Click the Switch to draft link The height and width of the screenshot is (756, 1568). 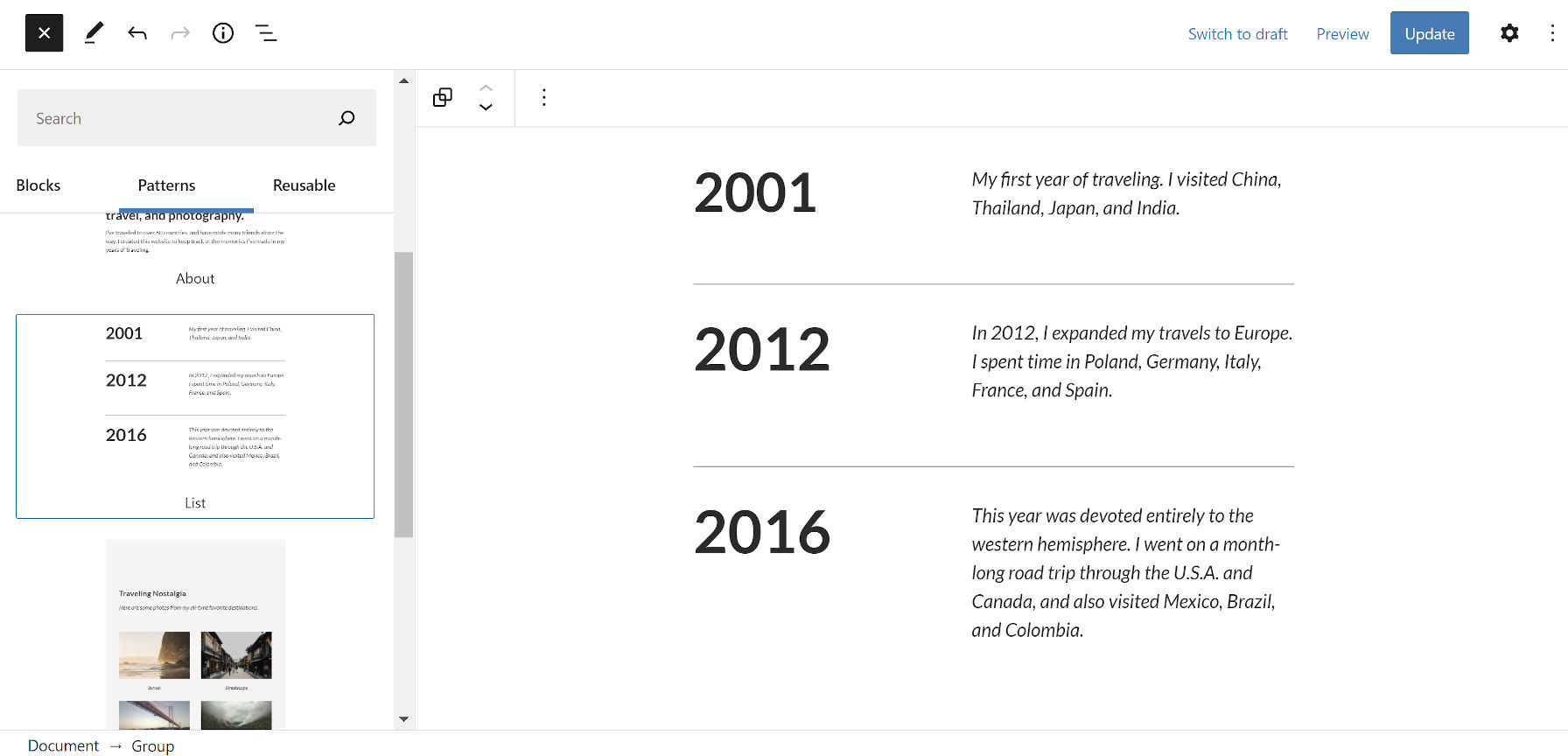tap(1237, 33)
